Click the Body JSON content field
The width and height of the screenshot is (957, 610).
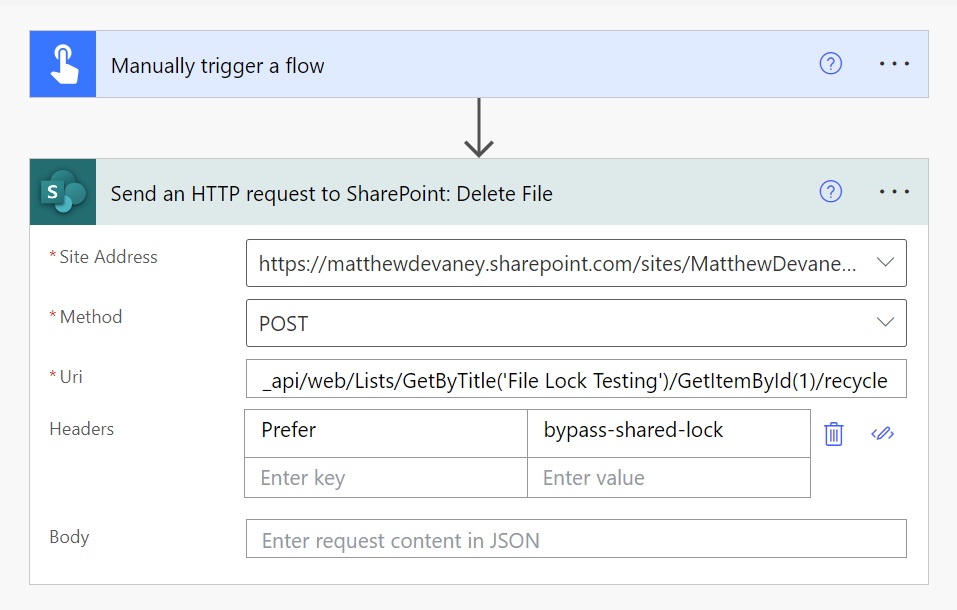click(x=576, y=539)
